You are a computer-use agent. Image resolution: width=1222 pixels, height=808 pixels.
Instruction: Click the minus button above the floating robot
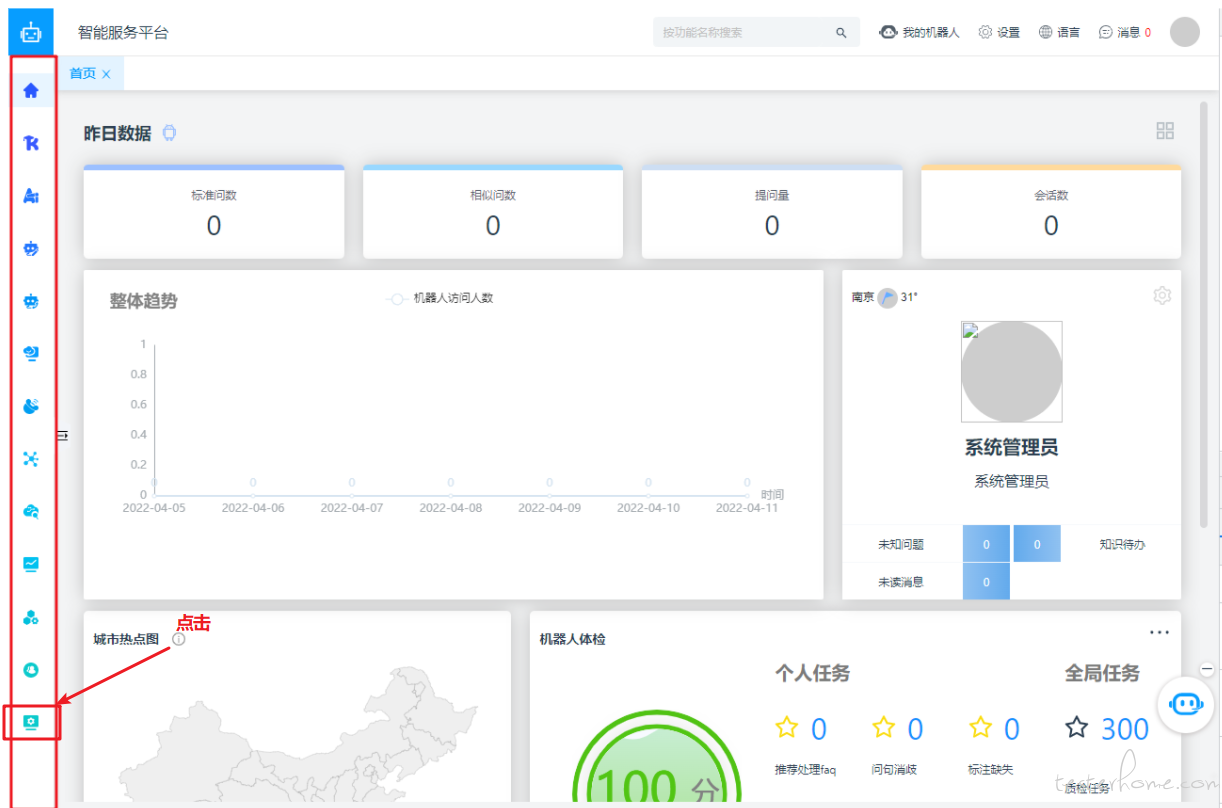(x=1207, y=669)
